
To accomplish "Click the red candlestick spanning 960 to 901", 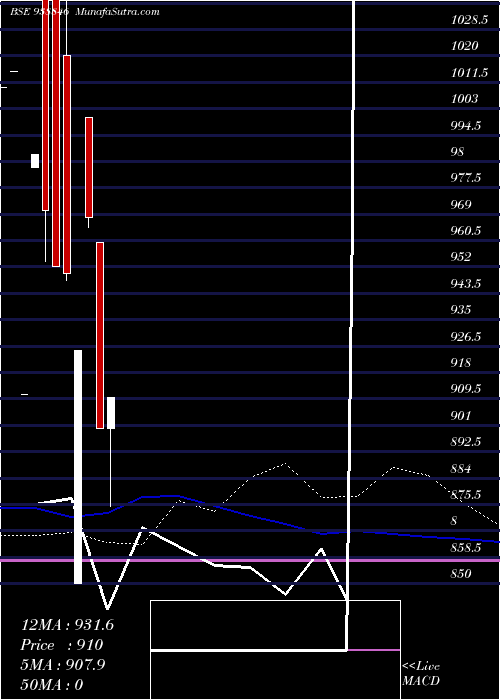I will 100,335.
